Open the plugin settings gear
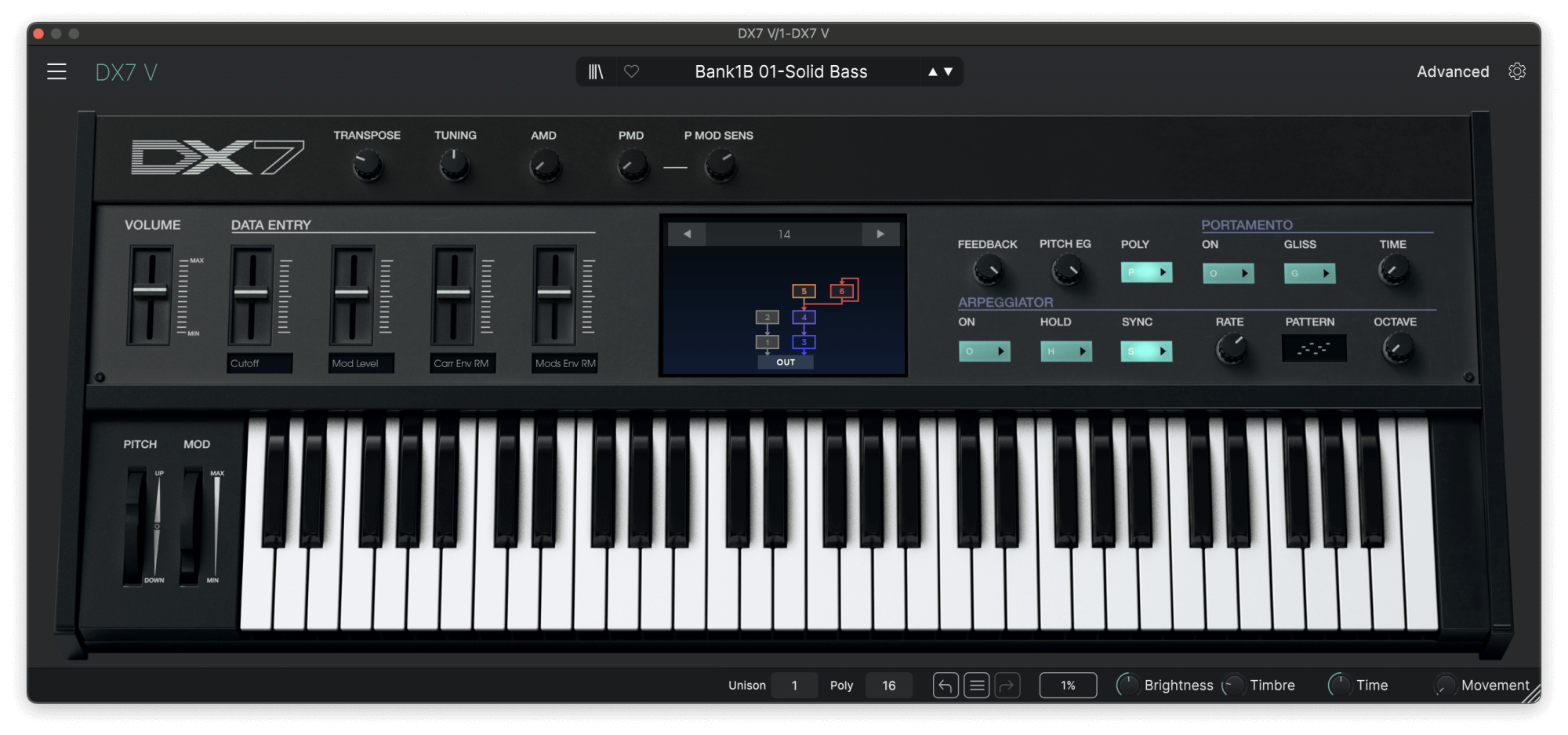The height and width of the screenshot is (735, 1568). point(1518,71)
